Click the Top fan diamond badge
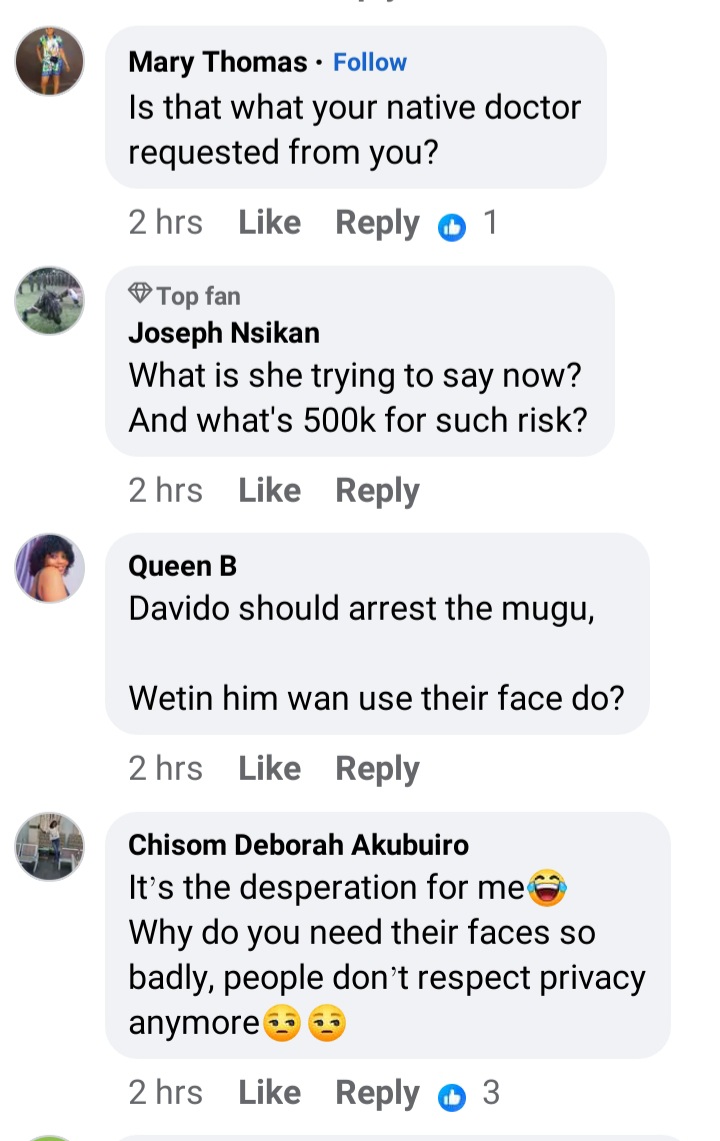The image size is (720, 1141). 141,295
